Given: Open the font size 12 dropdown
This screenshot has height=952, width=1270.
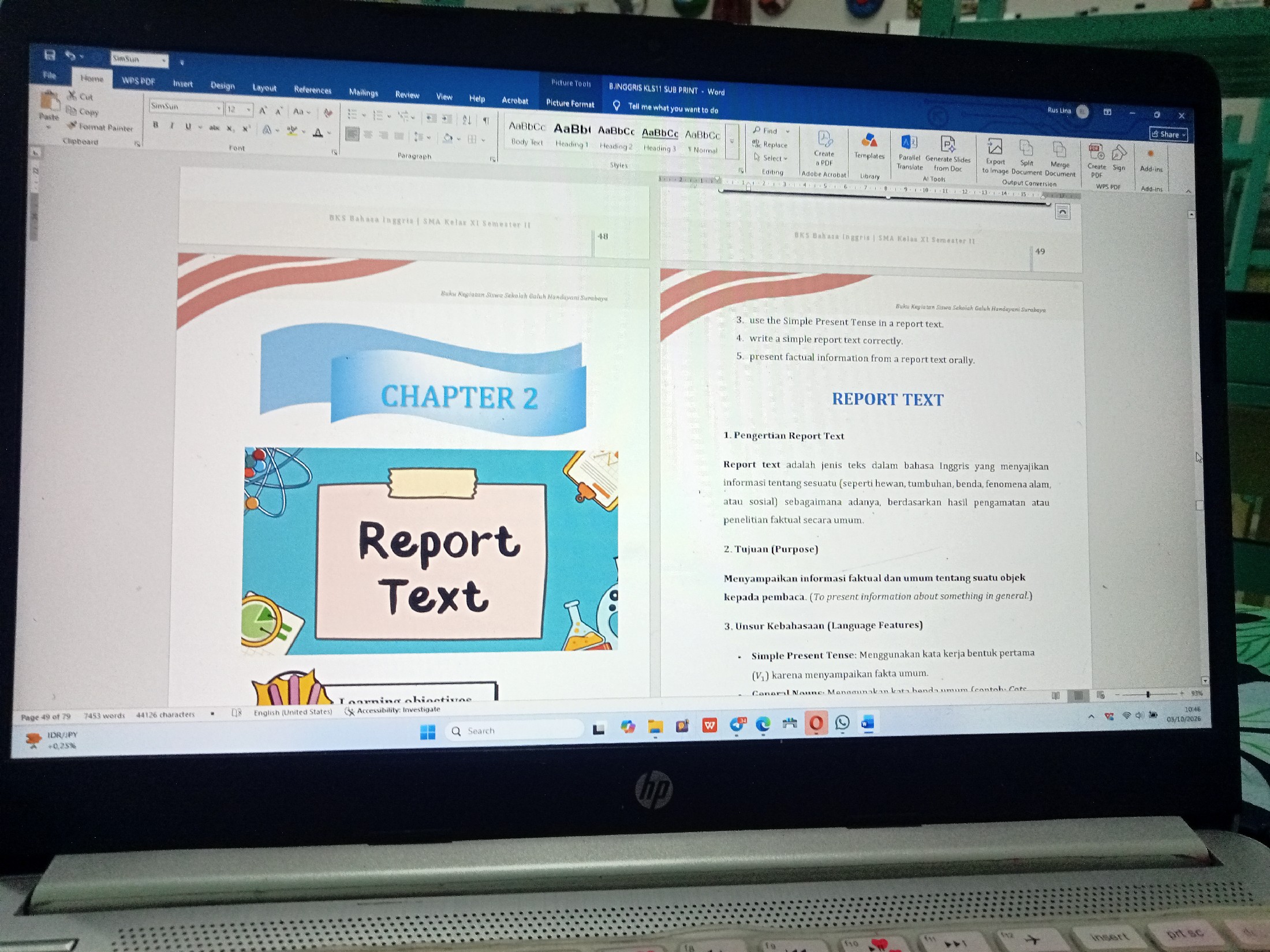Looking at the screenshot, I should pos(249,109).
